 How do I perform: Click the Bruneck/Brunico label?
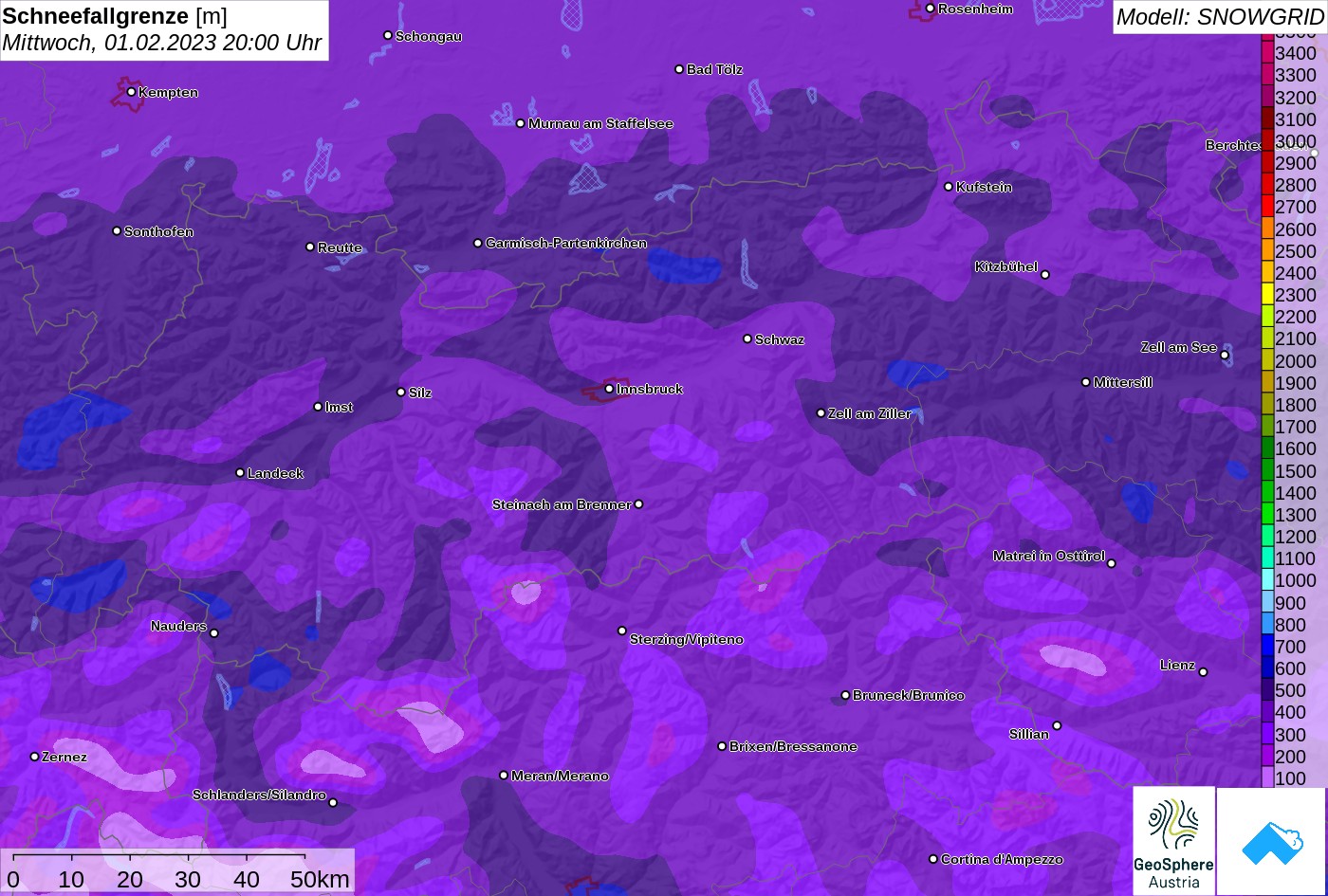[909, 696]
